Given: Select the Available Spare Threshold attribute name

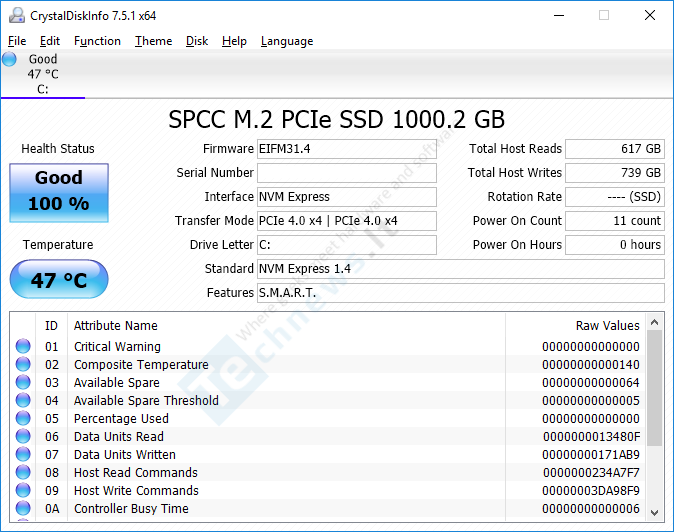Looking at the screenshot, I should (146, 401).
